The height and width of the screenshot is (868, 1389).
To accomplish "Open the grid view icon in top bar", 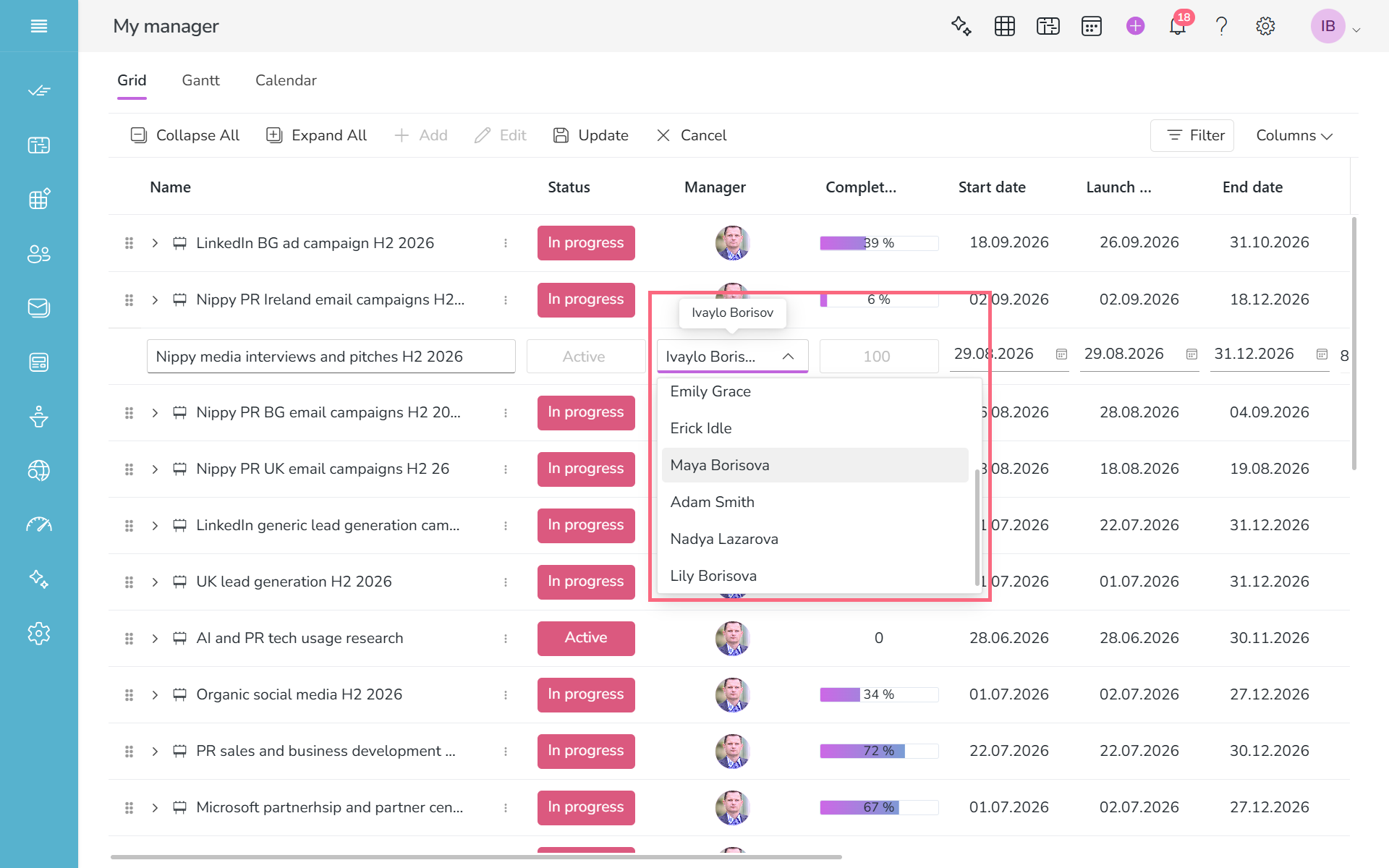I will [1005, 26].
